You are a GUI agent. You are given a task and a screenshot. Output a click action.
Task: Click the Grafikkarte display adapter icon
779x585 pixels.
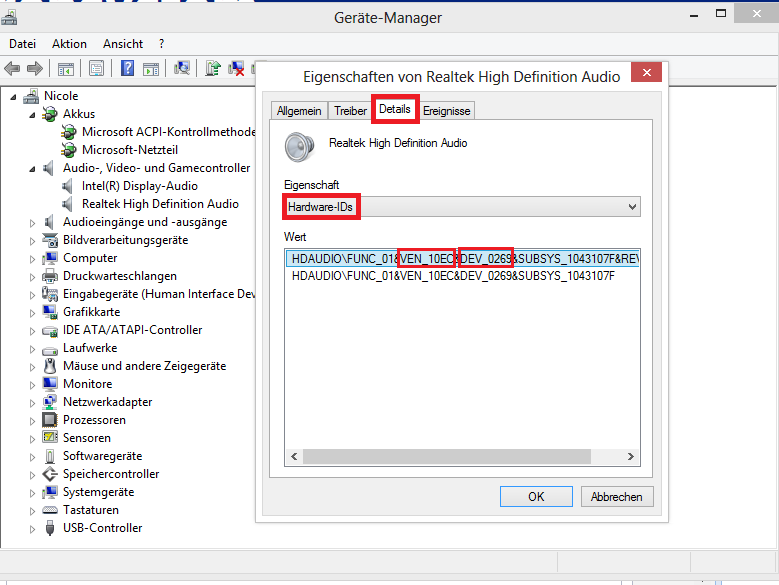click(50, 312)
